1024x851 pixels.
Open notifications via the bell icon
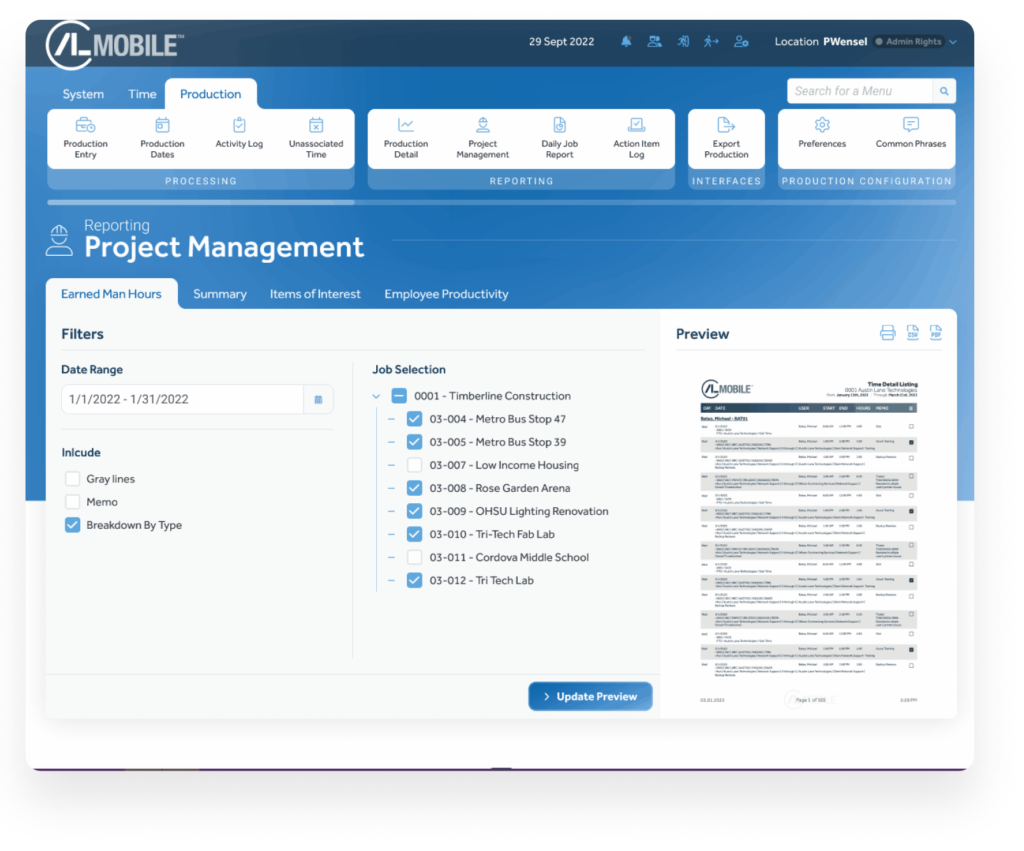click(625, 41)
